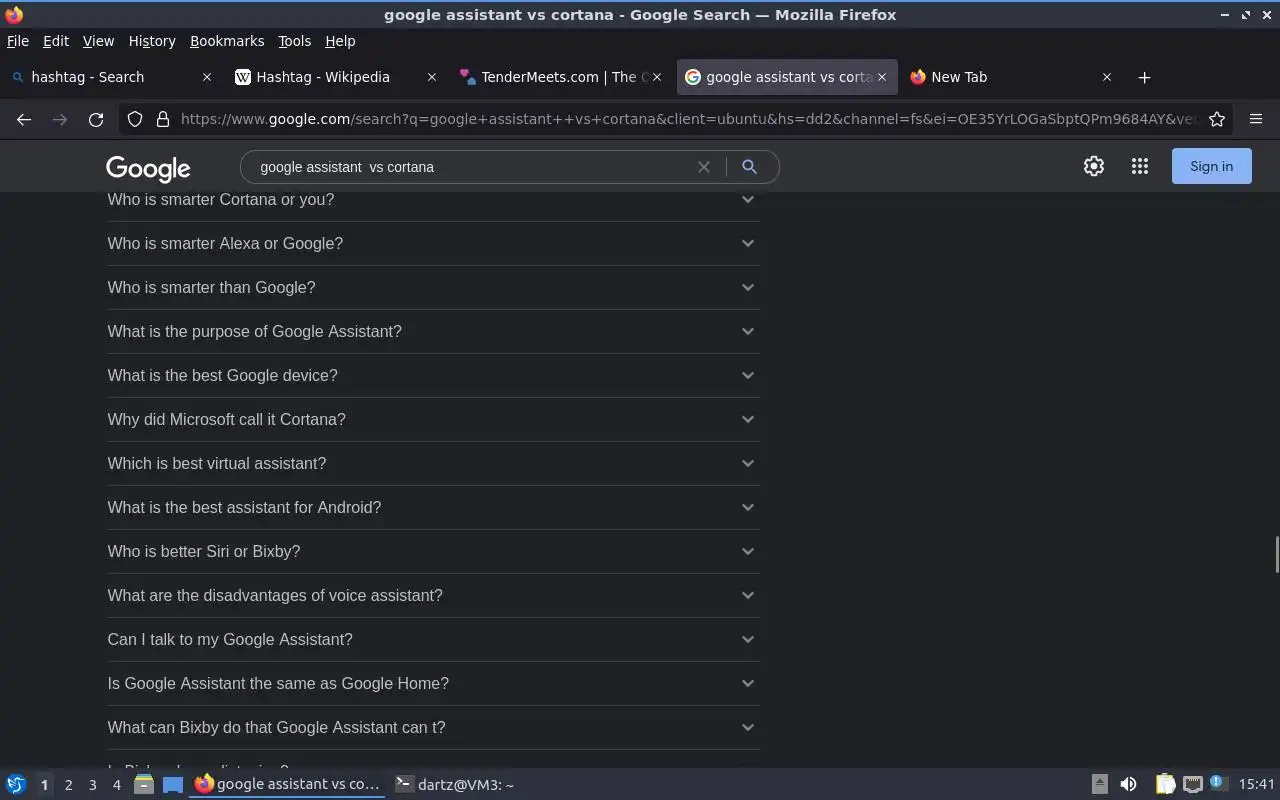Go to the Google home logo
This screenshot has height=800, width=1280.
tap(148, 169)
